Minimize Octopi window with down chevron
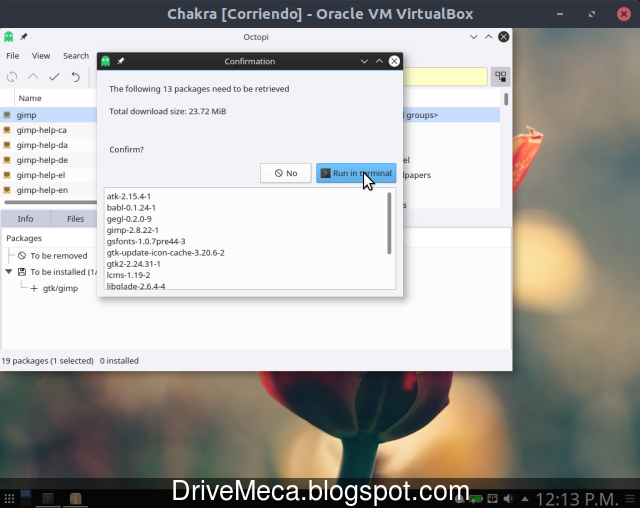640x508 pixels. click(473, 37)
